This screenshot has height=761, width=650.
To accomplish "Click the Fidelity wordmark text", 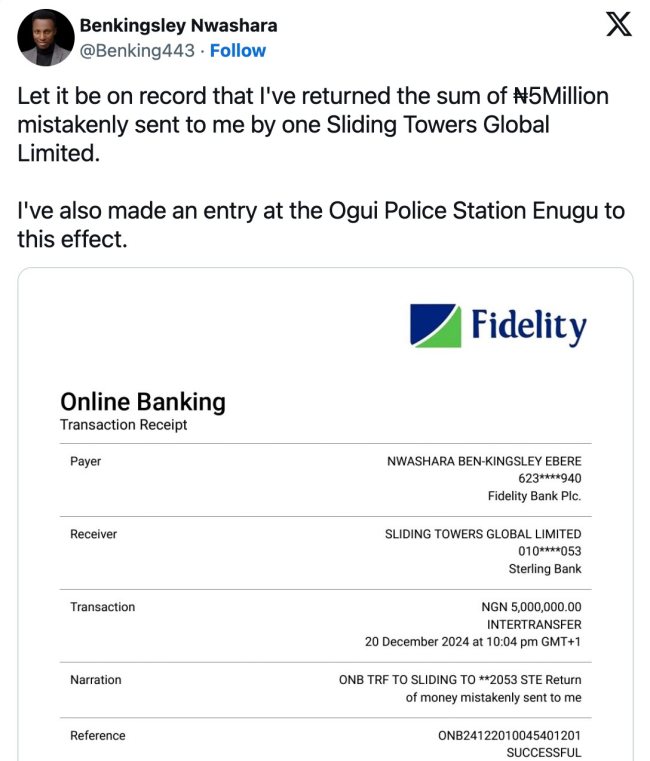I will [x=528, y=326].
